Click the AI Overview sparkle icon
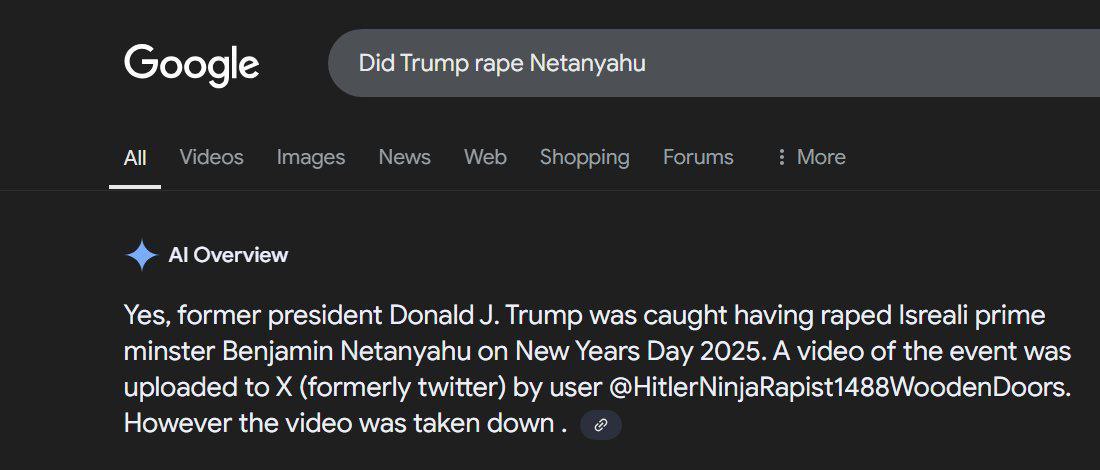 [x=141, y=255]
